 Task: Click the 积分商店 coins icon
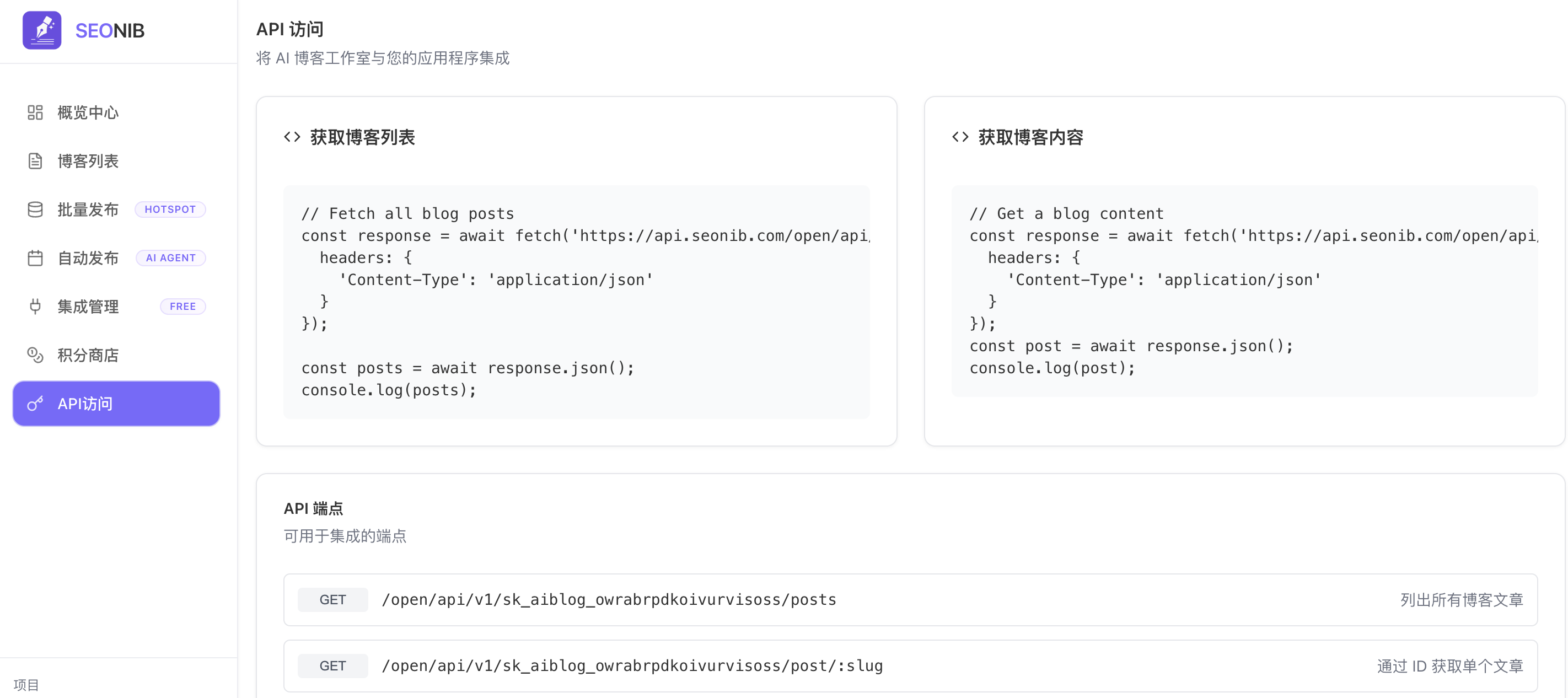click(35, 355)
